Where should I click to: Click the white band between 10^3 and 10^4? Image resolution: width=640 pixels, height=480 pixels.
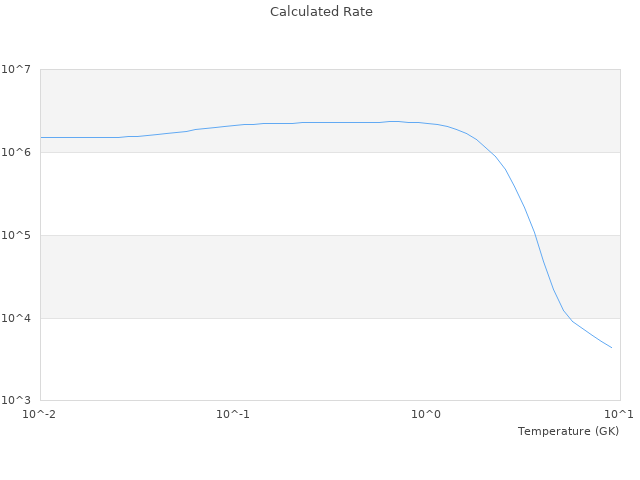point(300,359)
